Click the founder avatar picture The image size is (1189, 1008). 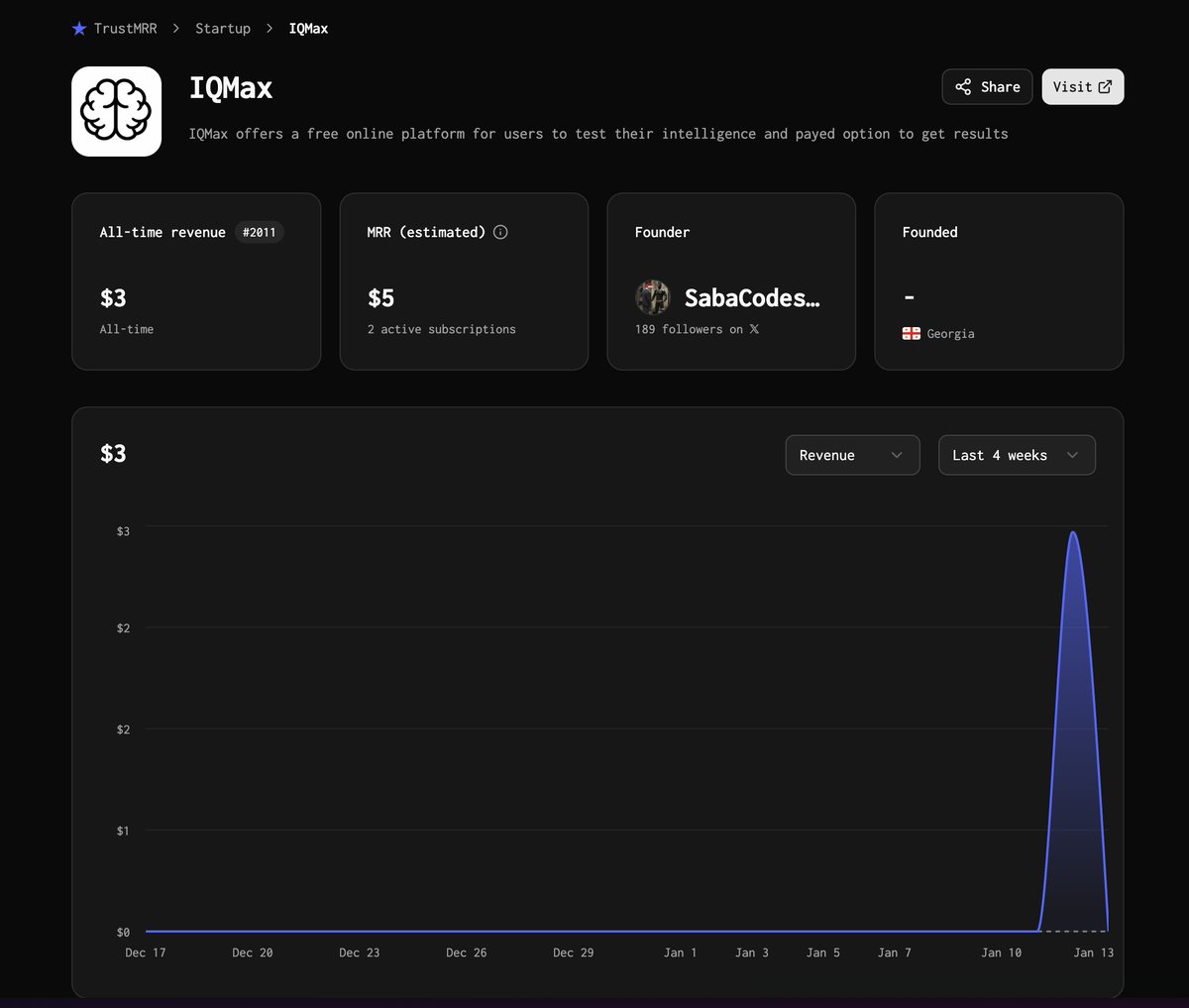652,297
